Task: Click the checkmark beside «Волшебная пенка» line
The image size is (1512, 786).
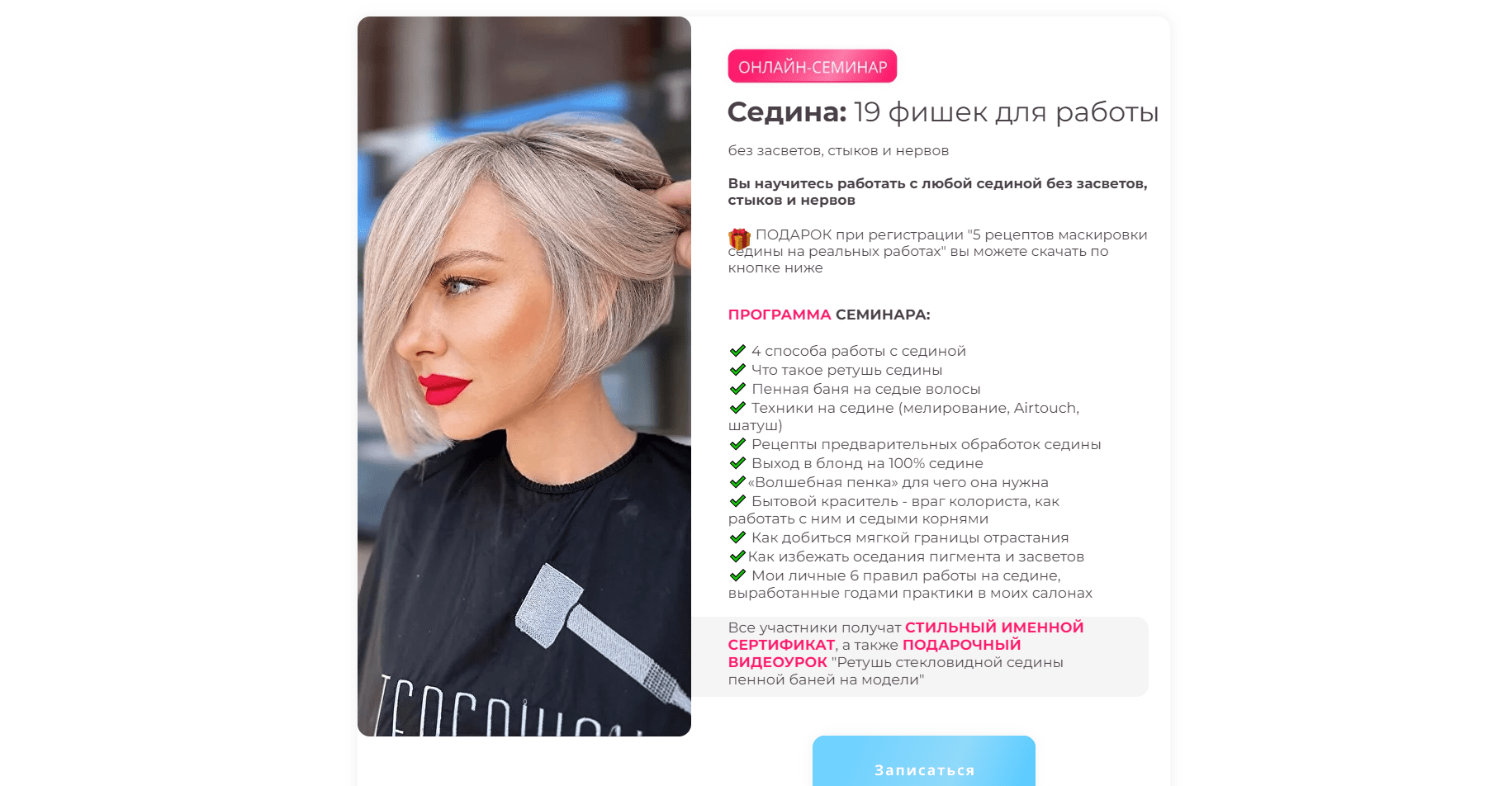Action: click(737, 482)
